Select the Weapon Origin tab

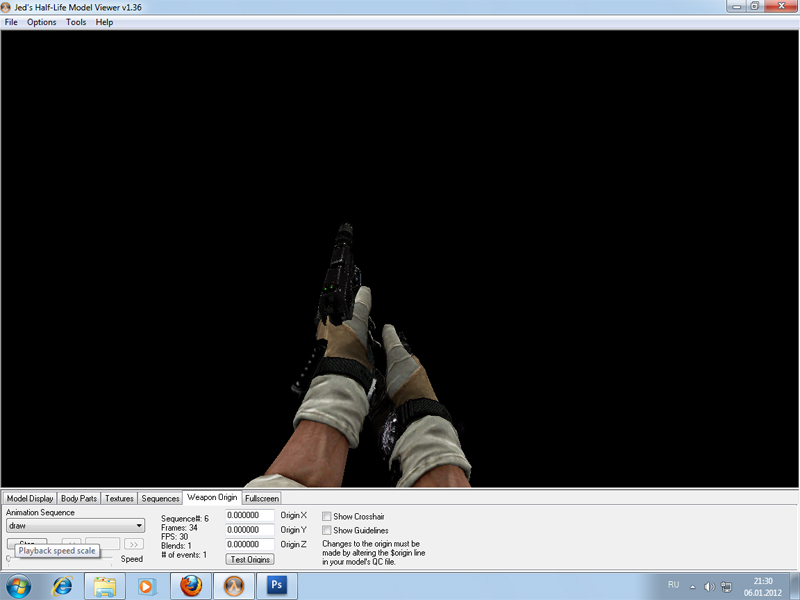[212, 497]
